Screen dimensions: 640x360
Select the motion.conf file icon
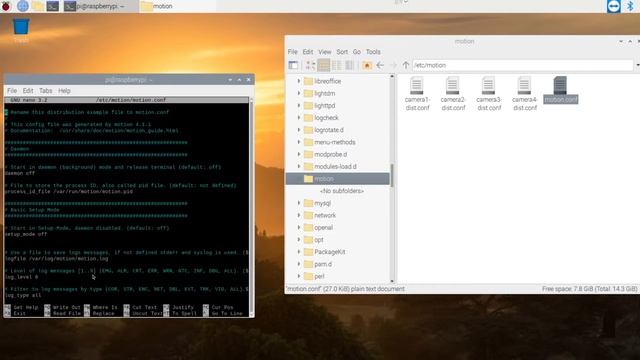[560, 90]
